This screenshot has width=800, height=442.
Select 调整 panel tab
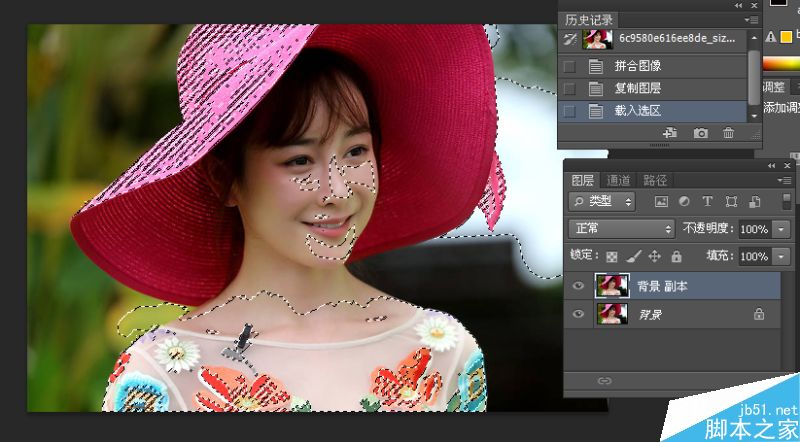coord(774,87)
